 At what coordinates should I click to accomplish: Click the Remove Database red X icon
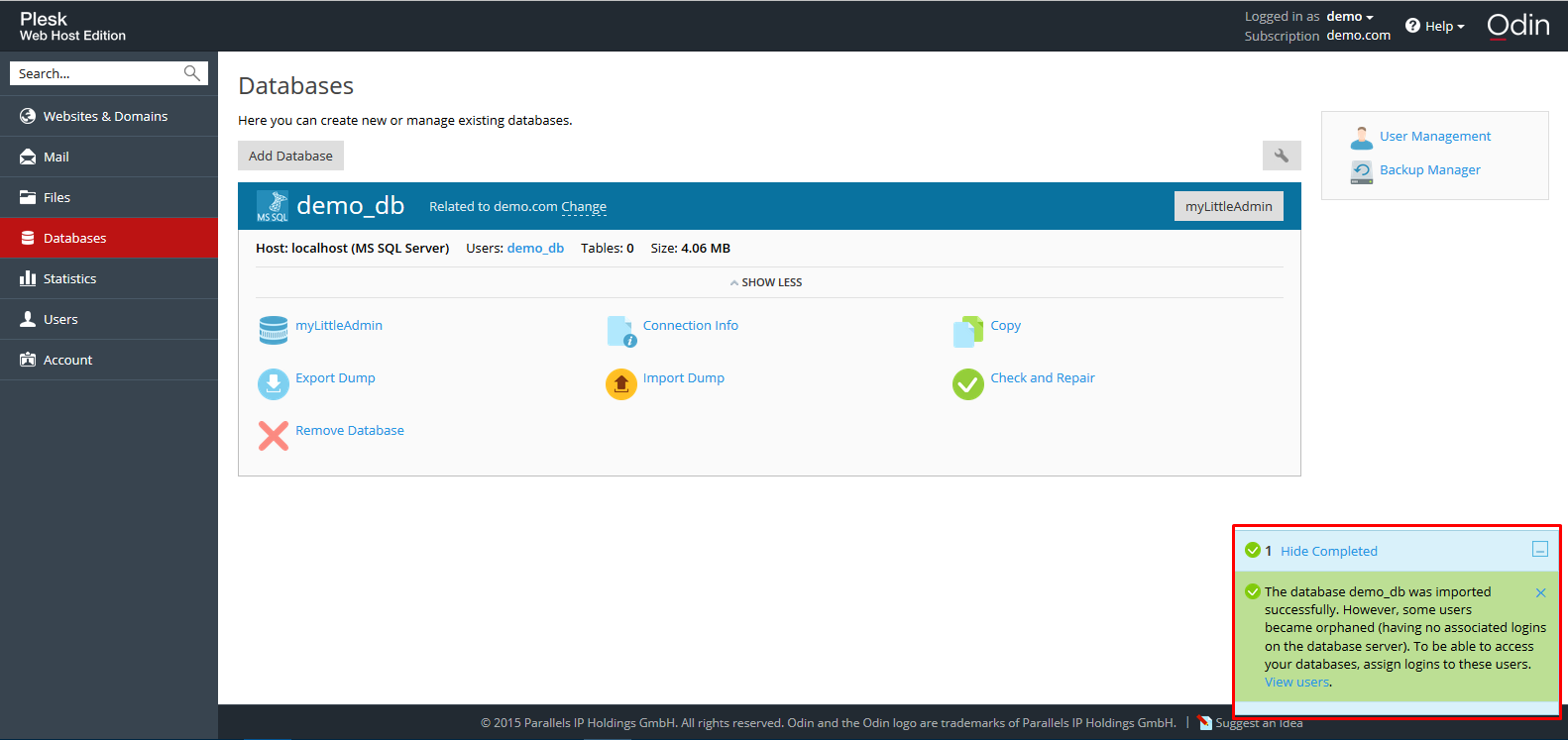click(x=274, y=436)
